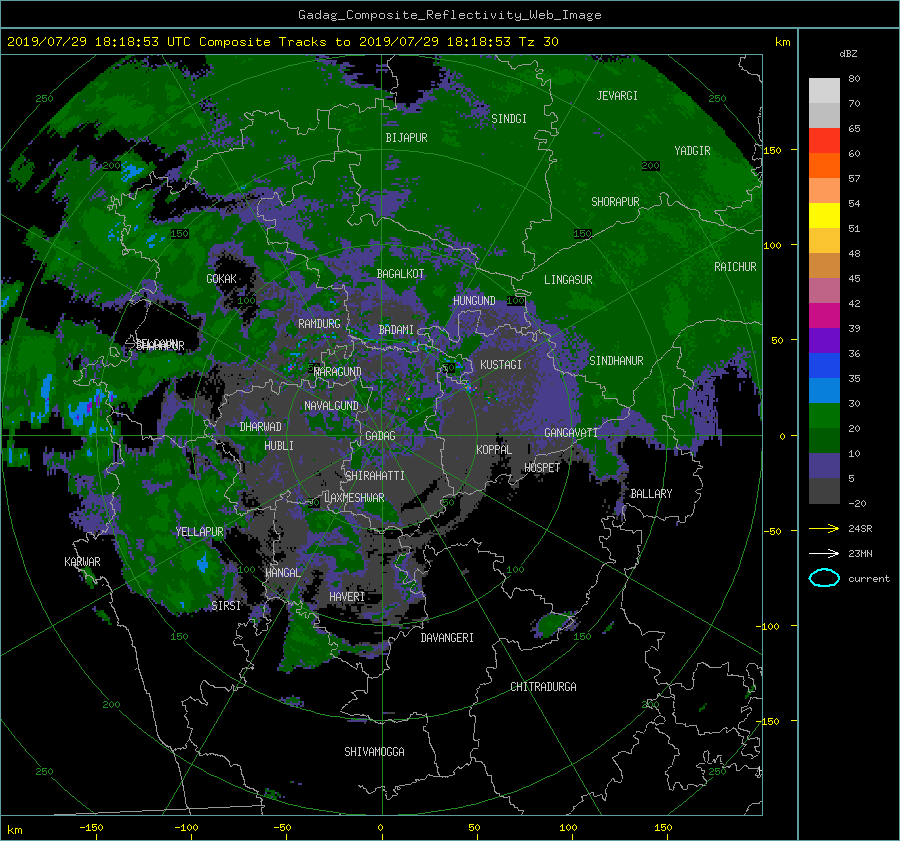Click the SHIVAMOGGA city label
Viewport: 900px width, 841px height.
[x=374, y=752]
